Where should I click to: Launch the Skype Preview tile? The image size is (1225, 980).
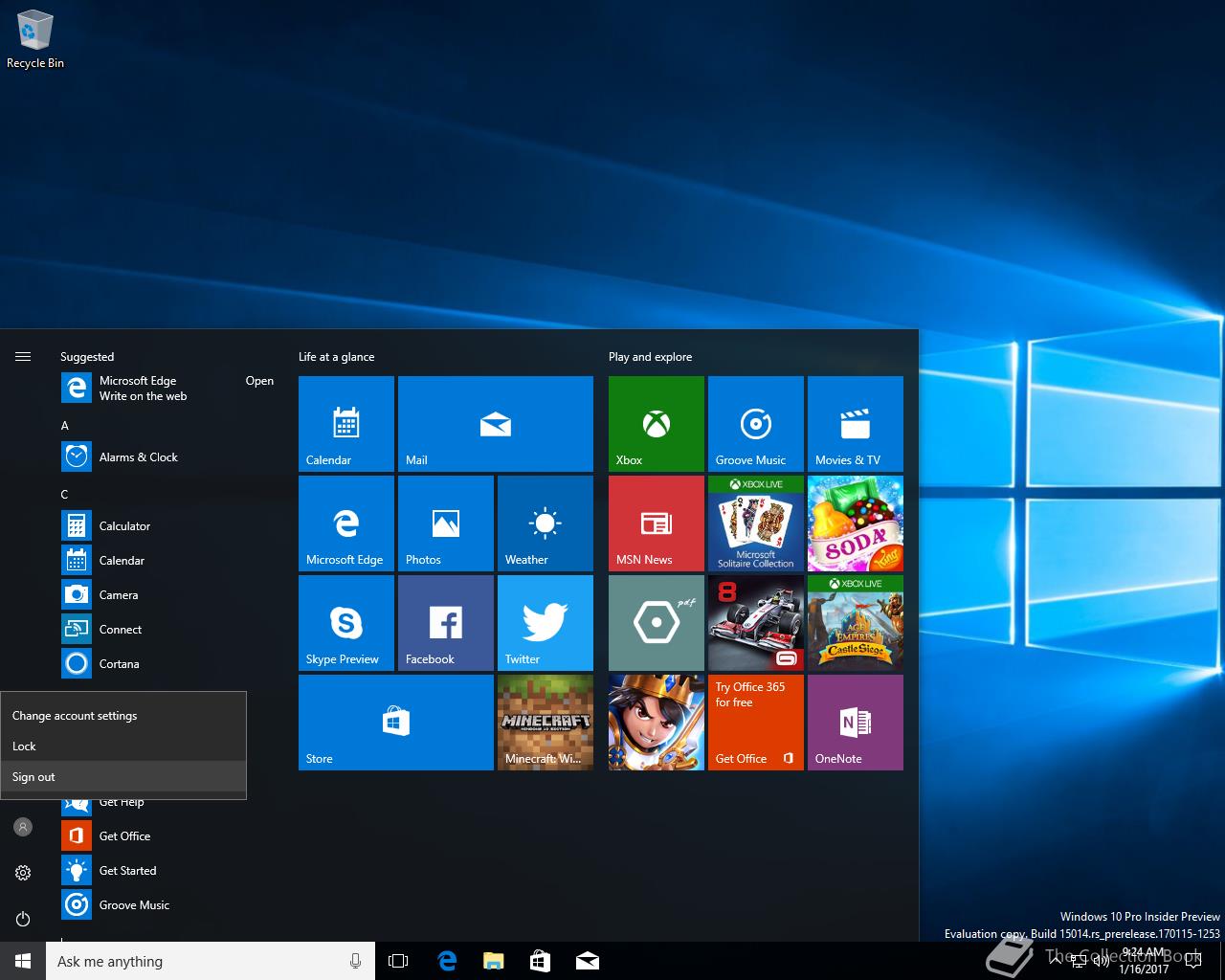coord(346,622)
